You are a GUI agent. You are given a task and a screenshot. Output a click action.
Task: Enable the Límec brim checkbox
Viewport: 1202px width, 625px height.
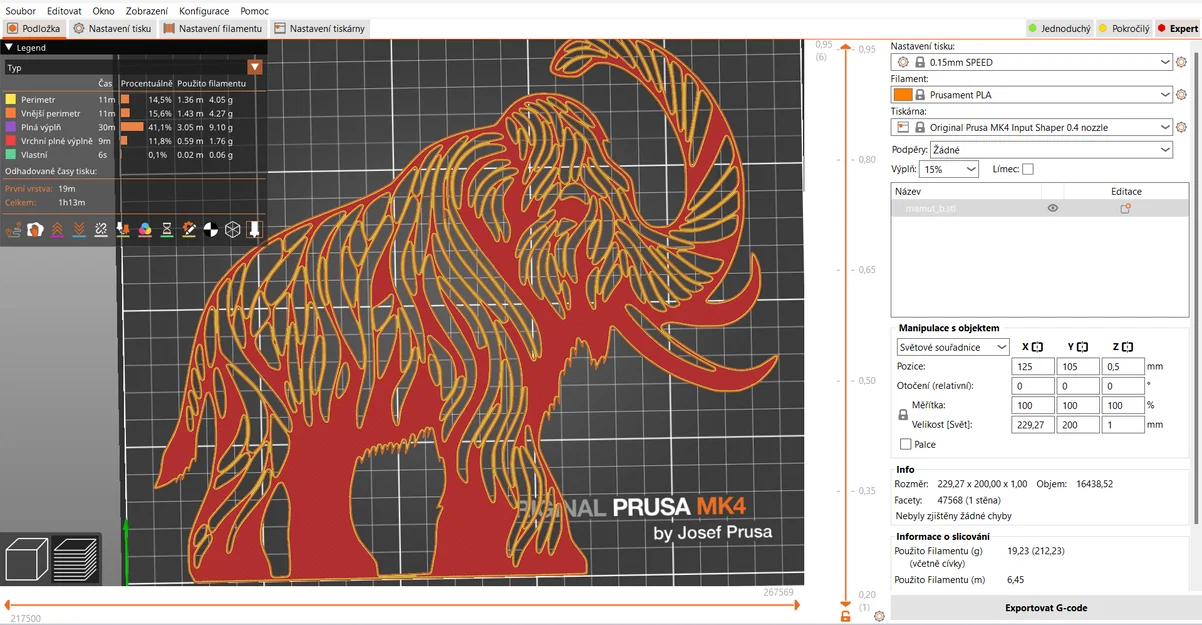coord(1027,169)
